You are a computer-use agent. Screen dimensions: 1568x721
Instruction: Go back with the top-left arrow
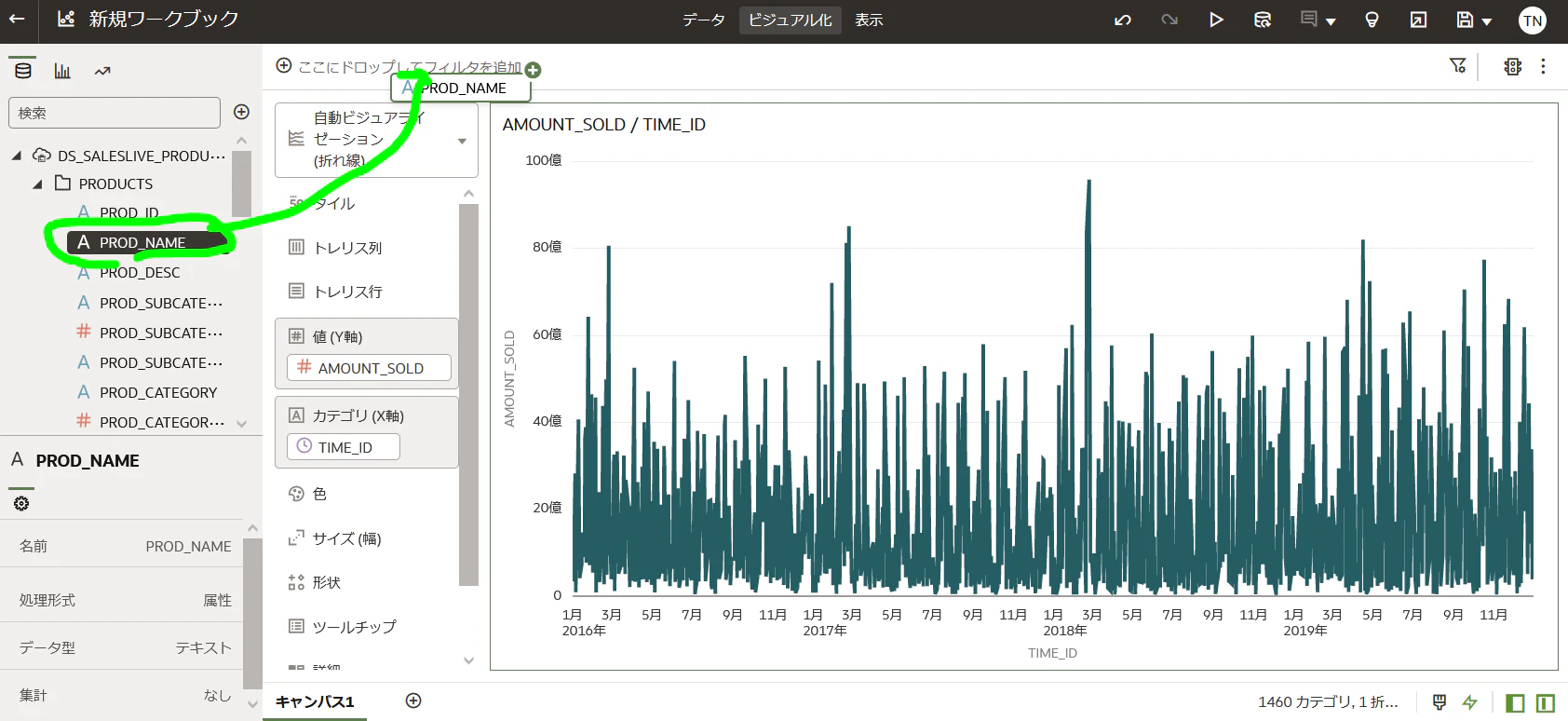click(17, 19)
